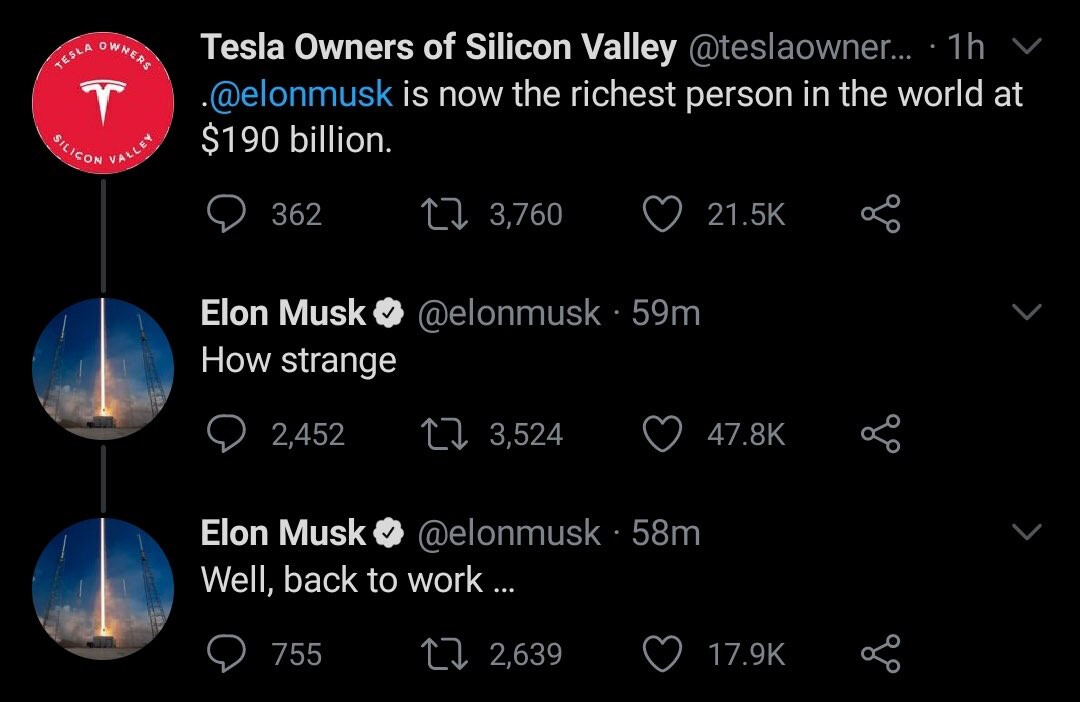This screenshot has height=702, width=1080.
Task: Expand options for 58m Elon Musk tweet
Action: point(1027,532)
